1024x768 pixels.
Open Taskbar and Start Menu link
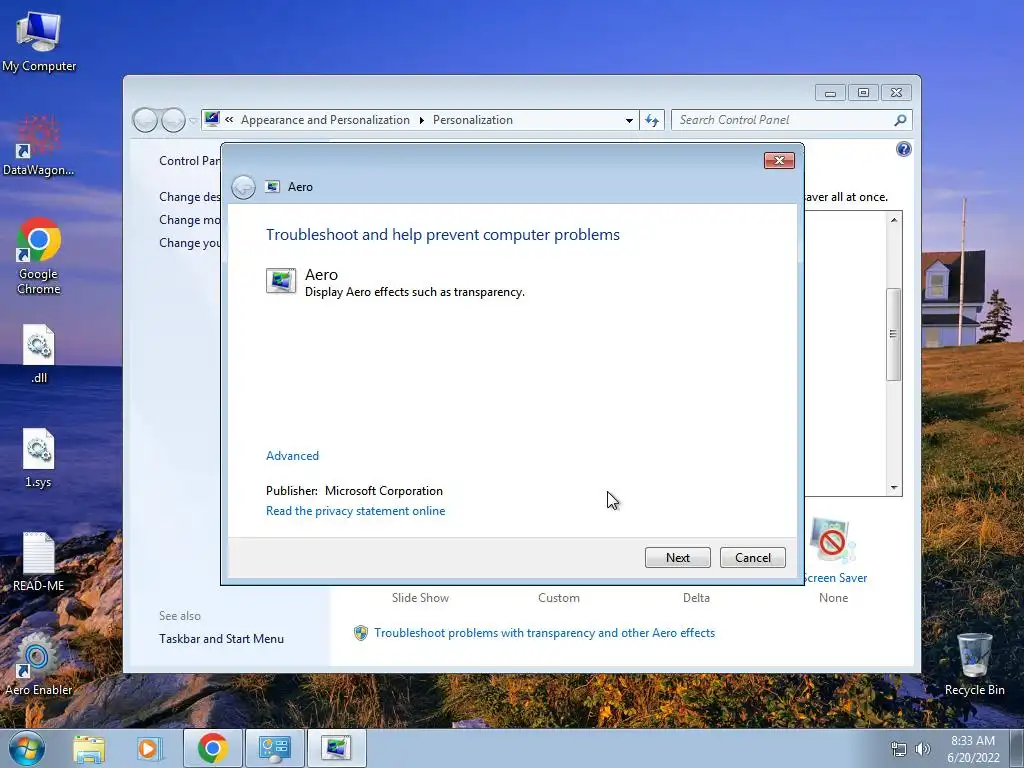(x=221, y=639)
